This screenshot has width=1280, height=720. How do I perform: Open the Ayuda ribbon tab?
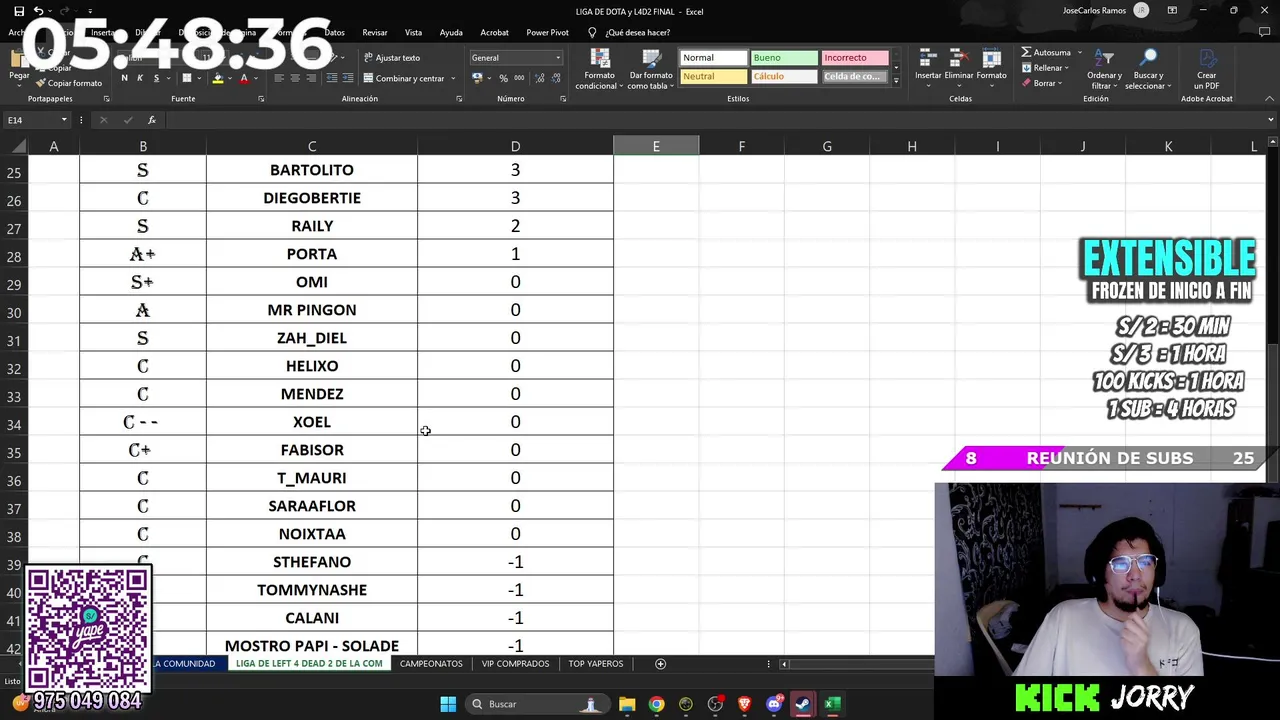(451, 33)
